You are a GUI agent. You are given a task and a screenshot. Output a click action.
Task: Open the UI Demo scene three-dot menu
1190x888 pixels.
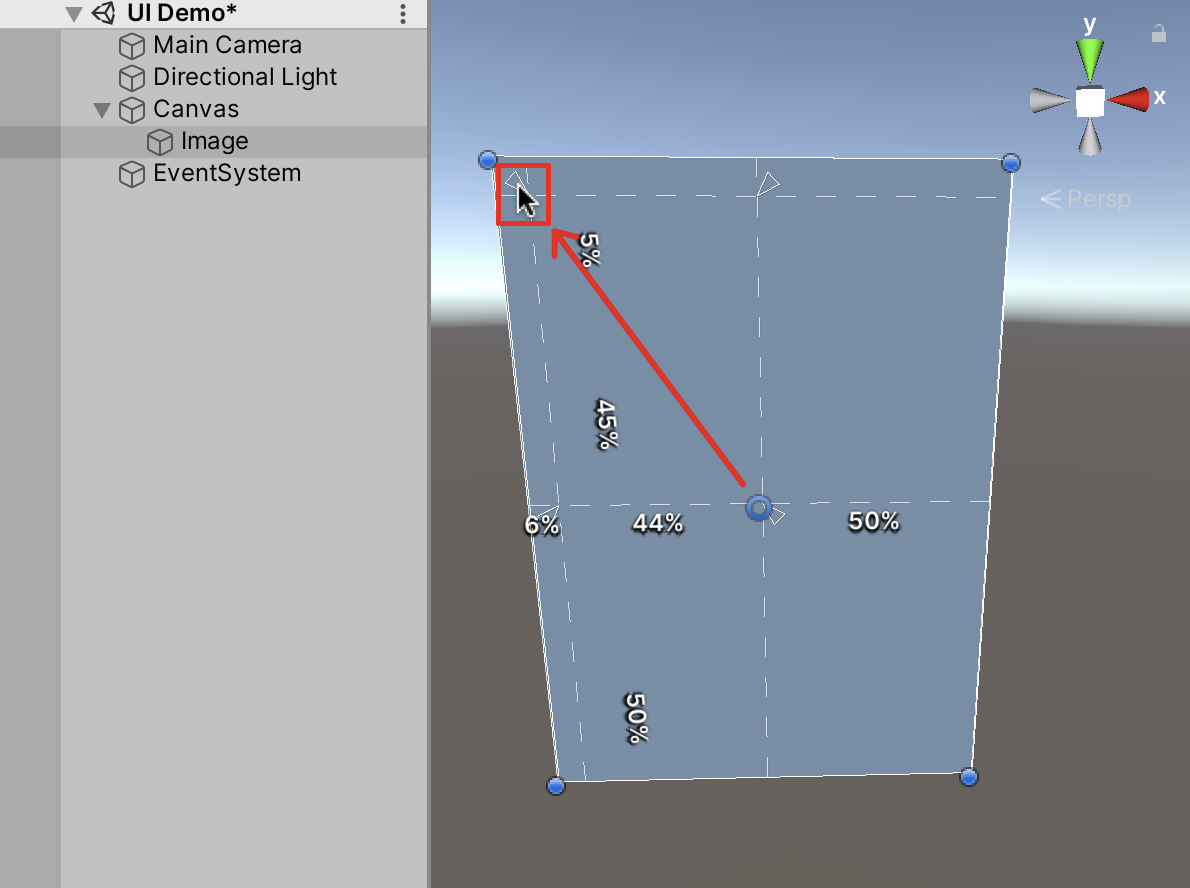point(403,14)
